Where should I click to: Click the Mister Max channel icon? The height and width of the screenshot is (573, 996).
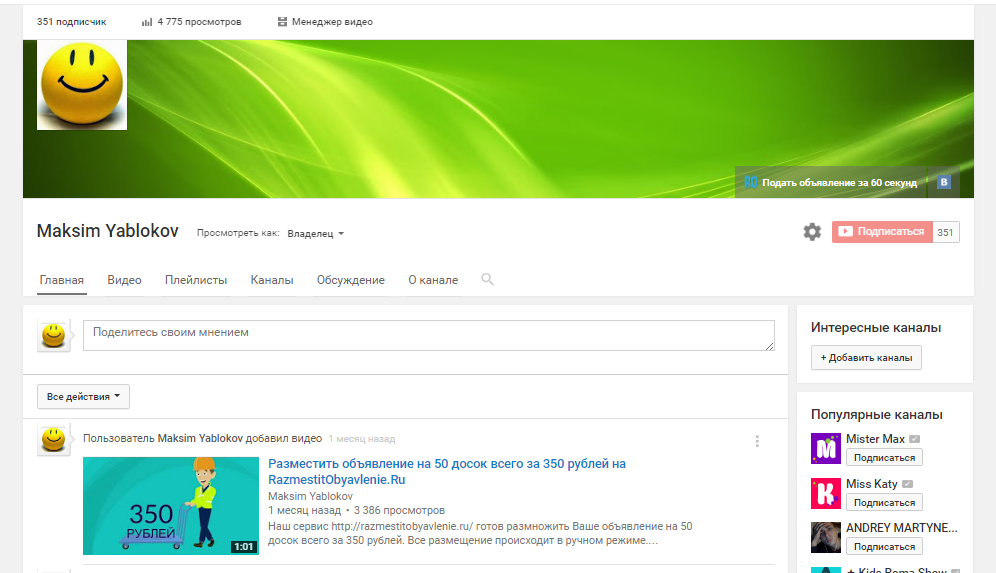pyautogui.click(x=825, y=449)
